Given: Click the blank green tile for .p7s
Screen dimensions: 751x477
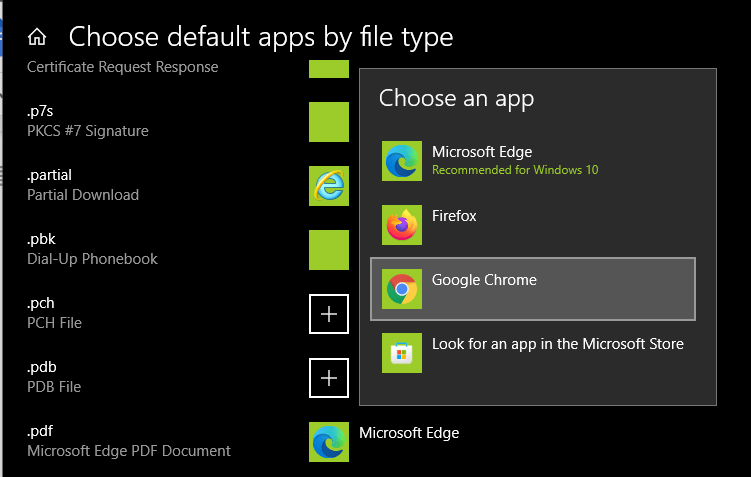Looking at the screenshot, I should tap(329, 122).
